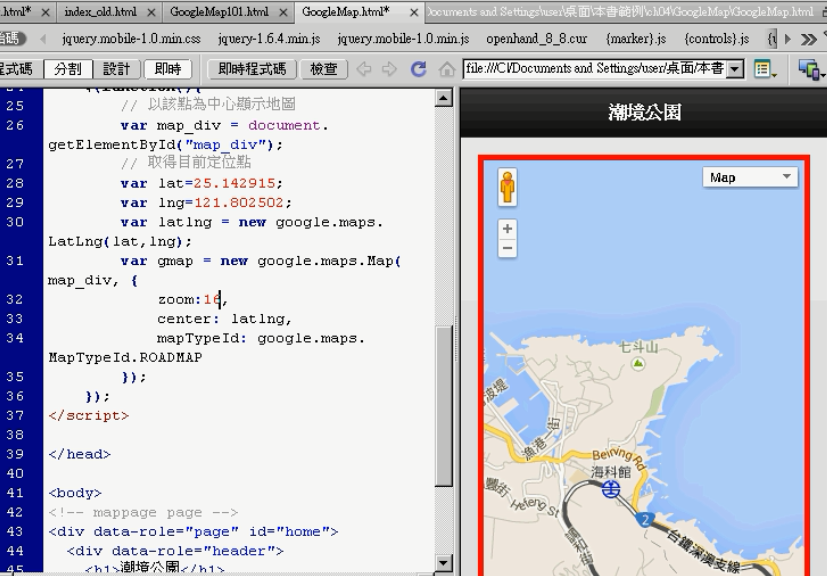The height and width of the screenshot is (576, 827).
Task: Go forward in live view browser
Action: click(x=389, y=69)
